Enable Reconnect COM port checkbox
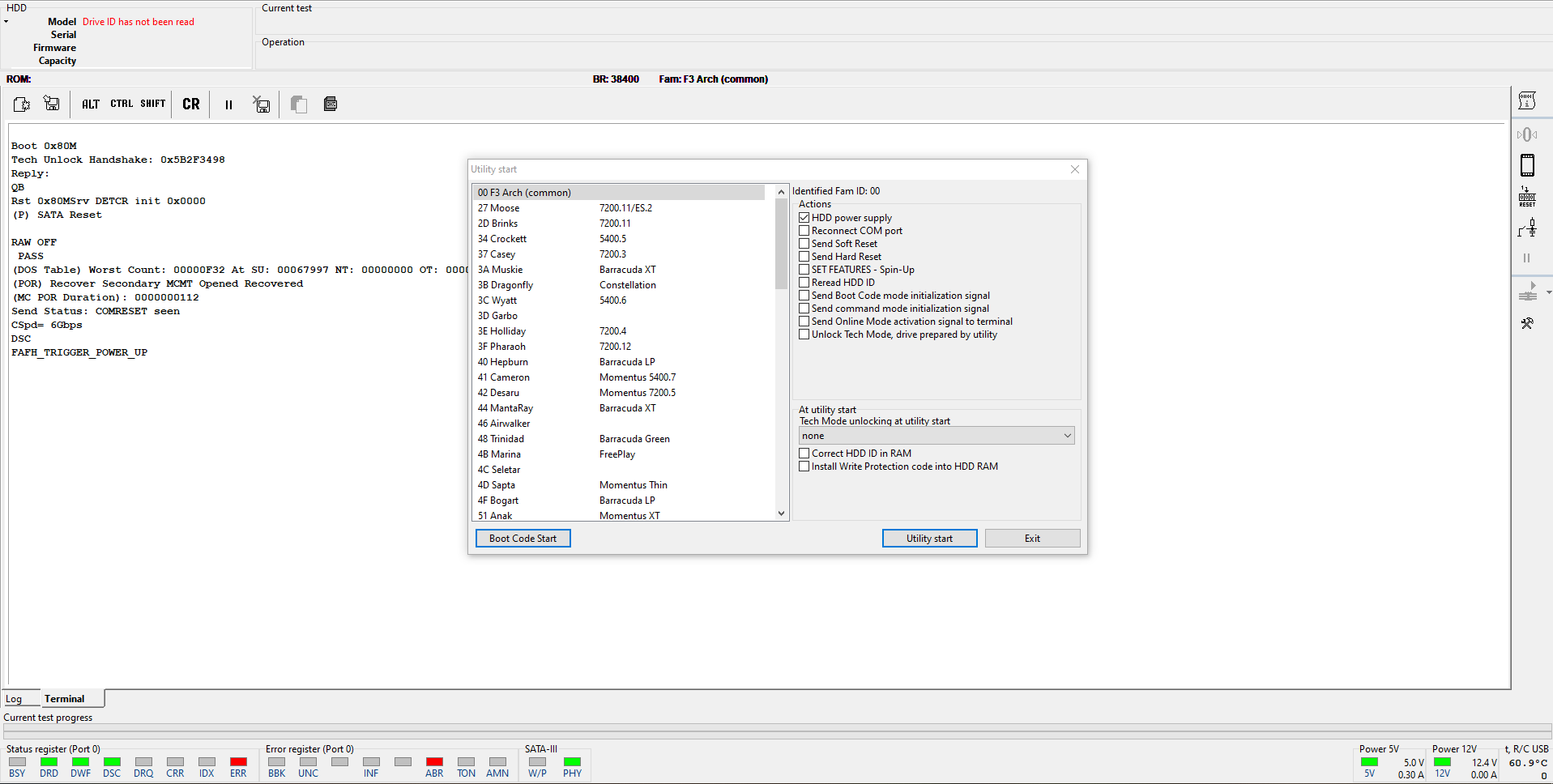 click(804, 231)
